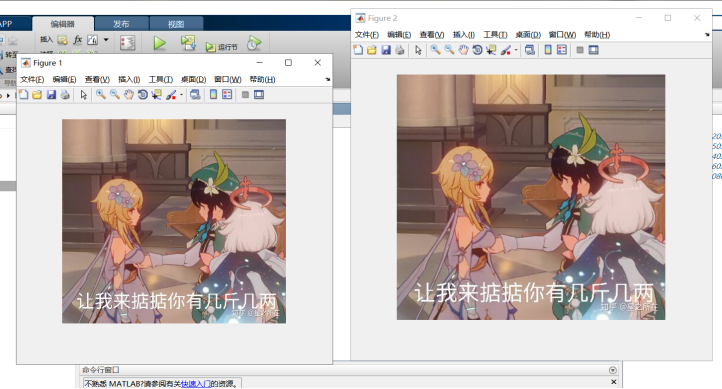The image size is (722, 389).
Task: Select the Edit Plot arrow in Figure 2
Action: (x=418, y=50)
